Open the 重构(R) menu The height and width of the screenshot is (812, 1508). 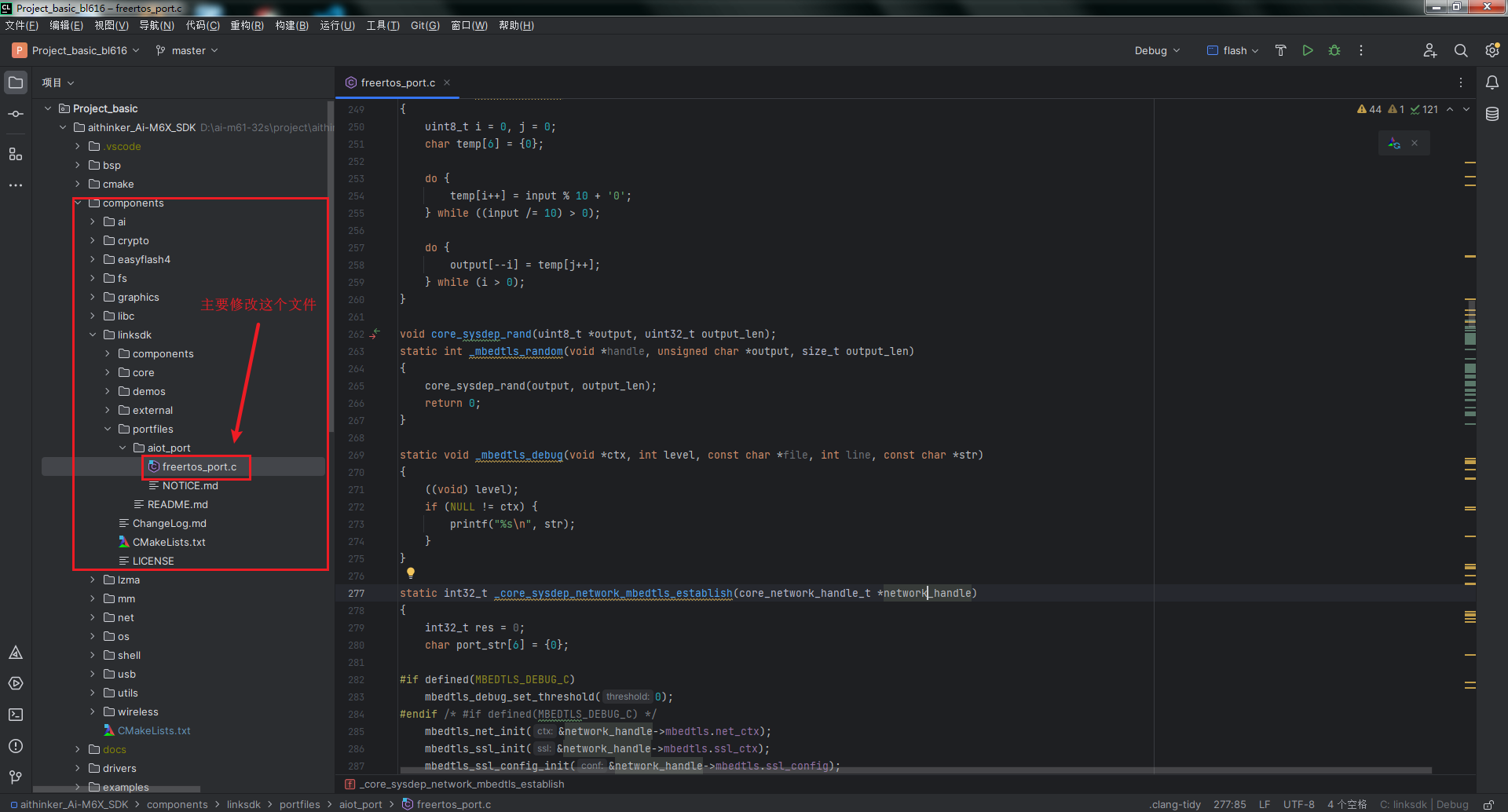coord(247,25)
